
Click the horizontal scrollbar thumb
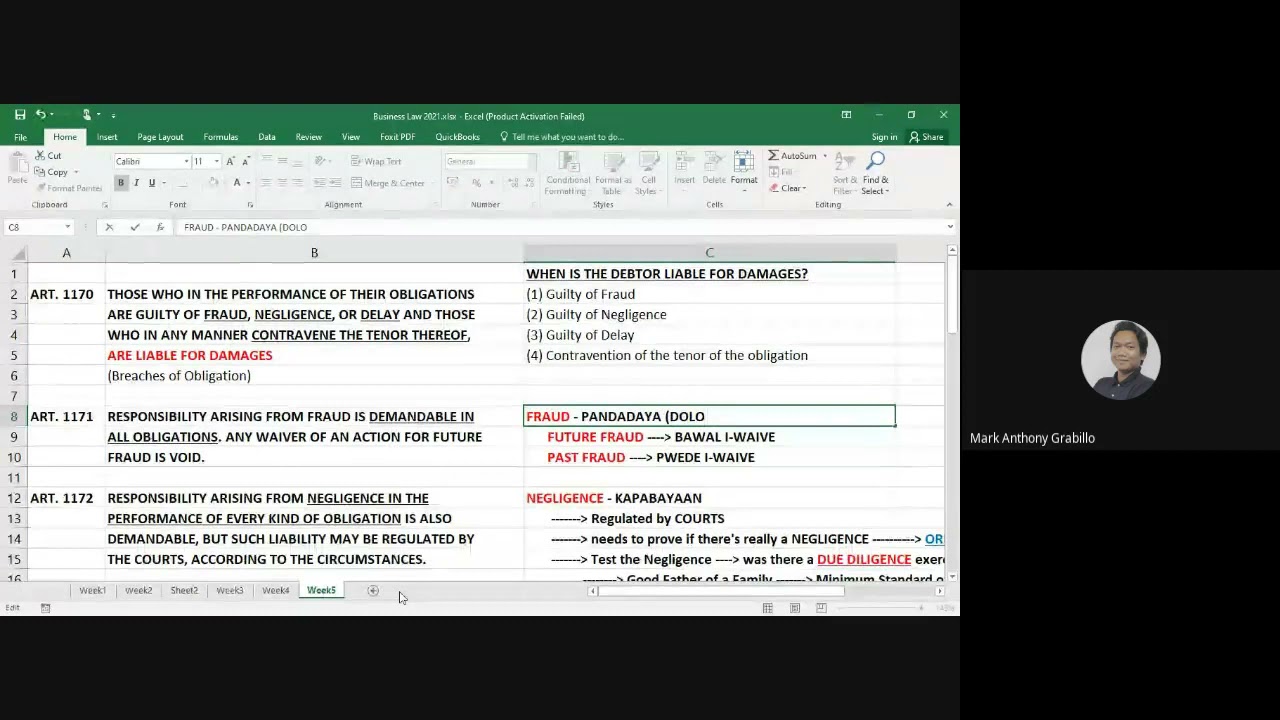[720, 591]
